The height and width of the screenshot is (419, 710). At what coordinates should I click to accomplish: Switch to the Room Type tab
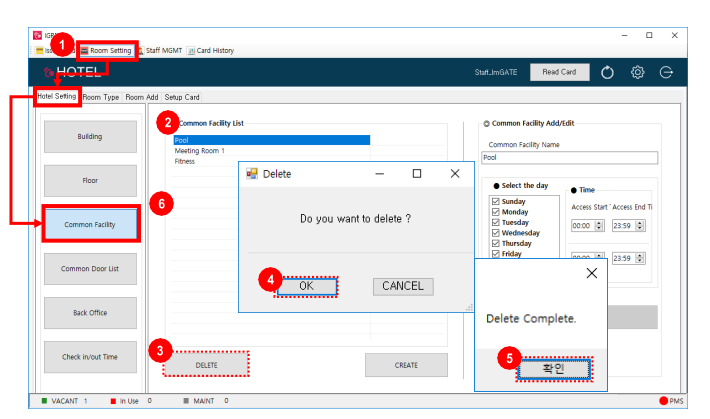click(101, 97)
